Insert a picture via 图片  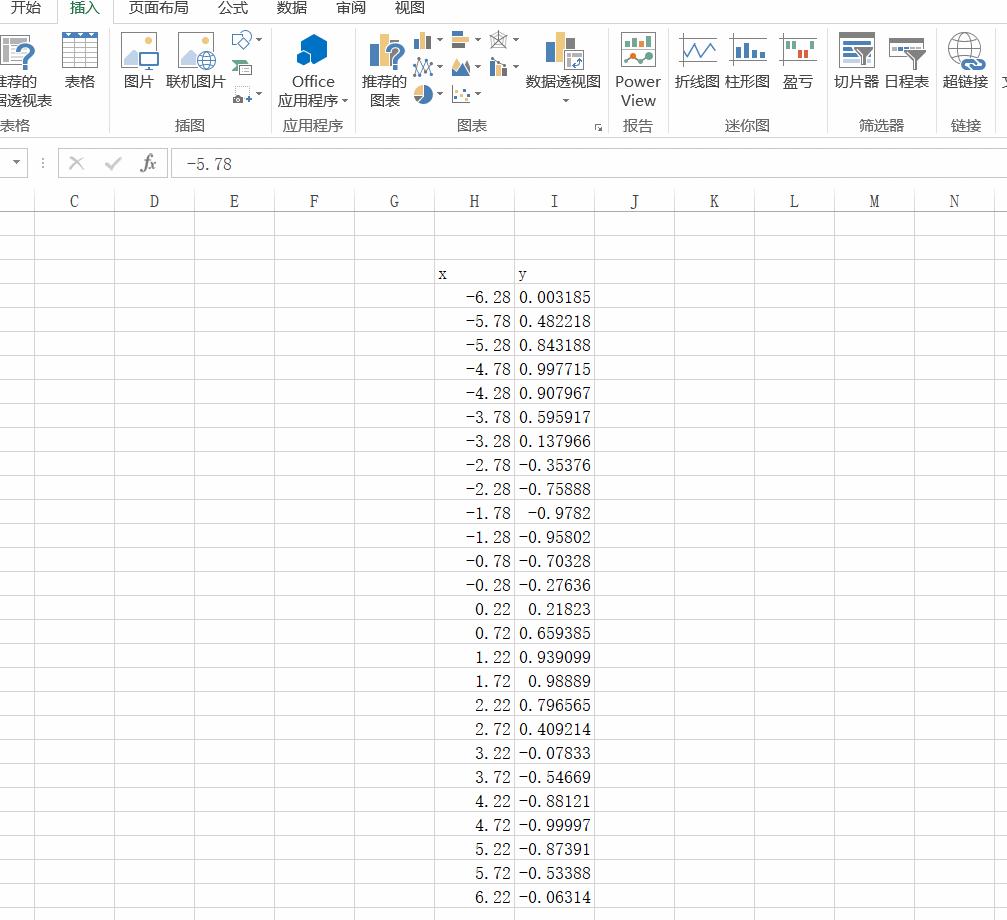point(139,60)
